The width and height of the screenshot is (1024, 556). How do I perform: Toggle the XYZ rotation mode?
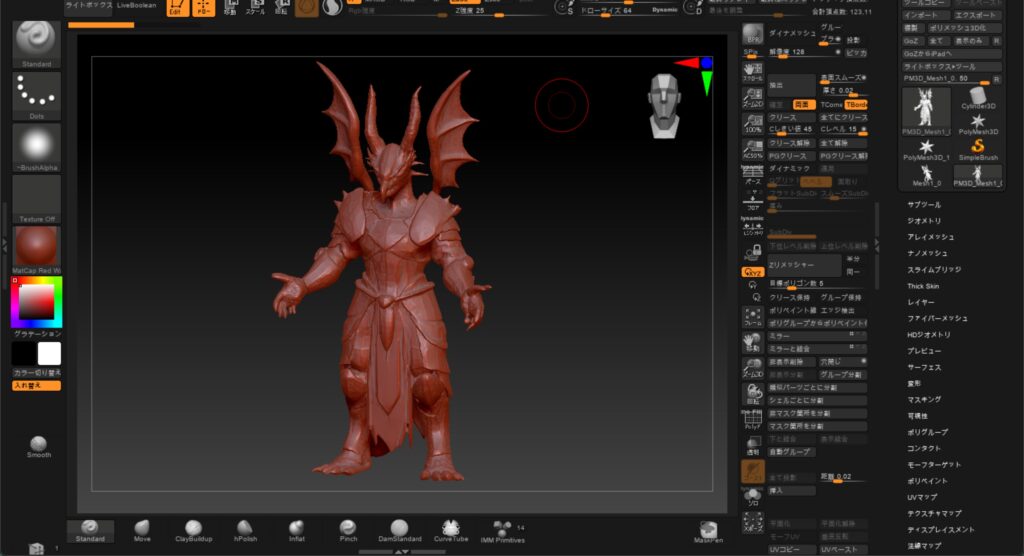coord(752,272)
